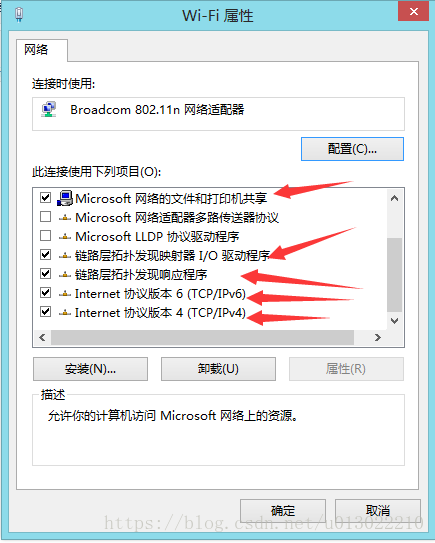Screen dimensions: 435x543
Task: Confirm with the 确定 button
Action: tap(283, 511)
